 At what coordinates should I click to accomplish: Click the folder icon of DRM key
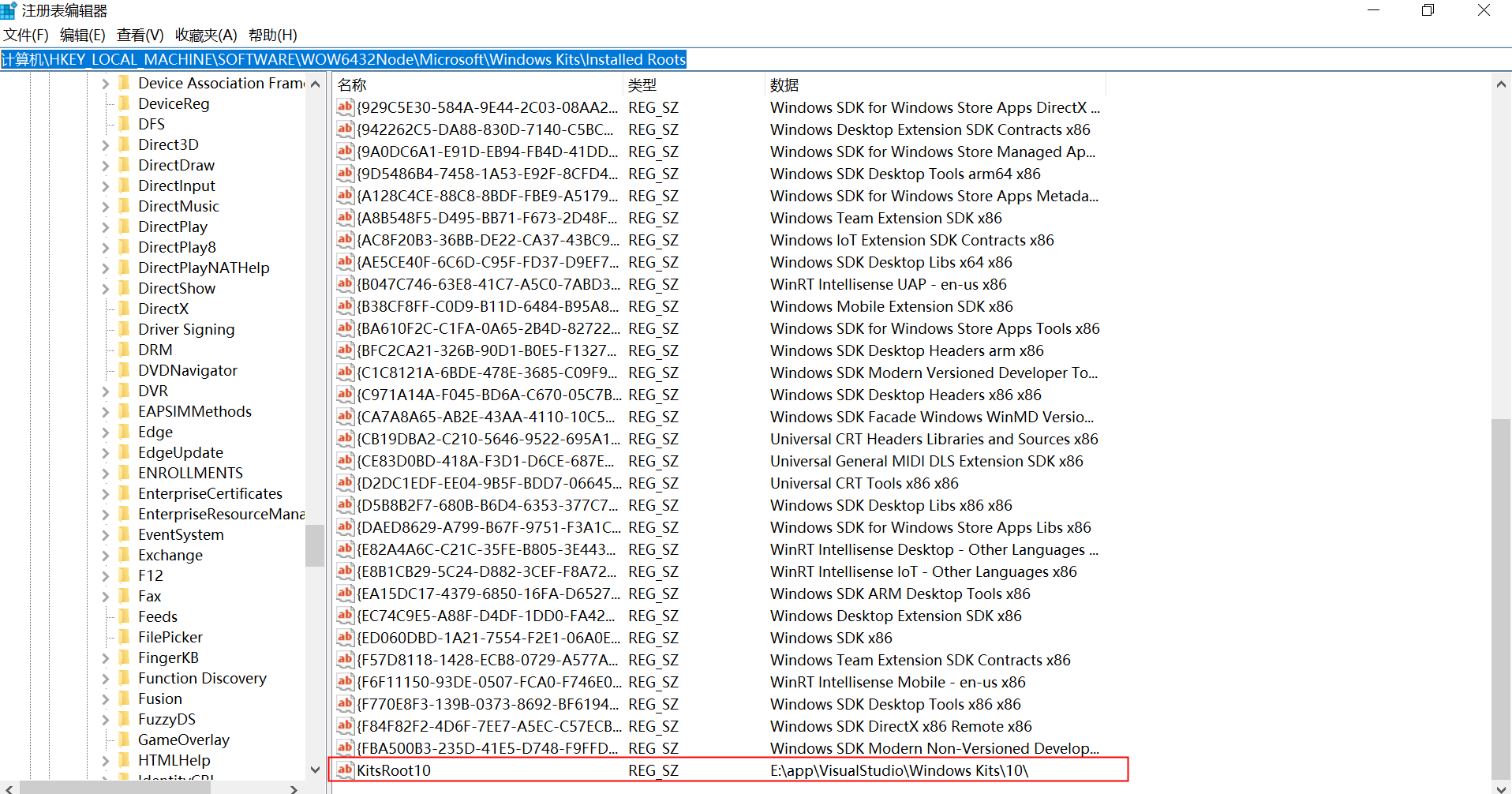click(125, 350)
